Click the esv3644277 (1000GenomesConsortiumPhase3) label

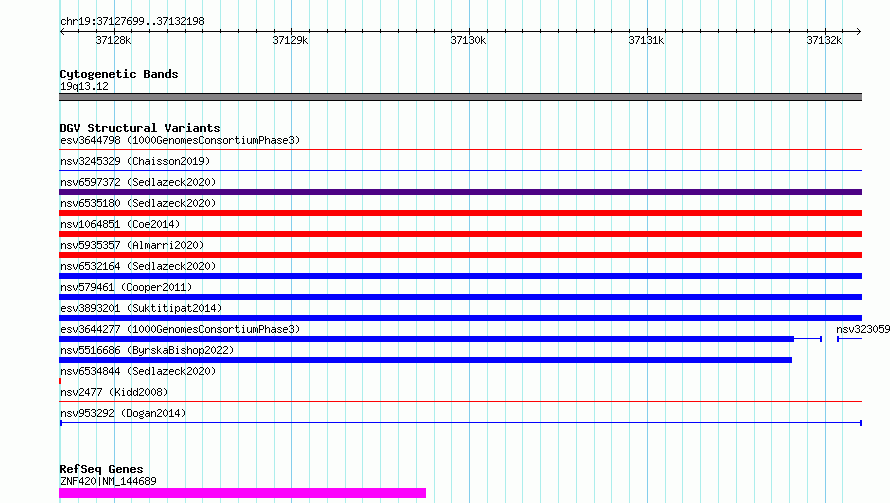click(180, 329)
